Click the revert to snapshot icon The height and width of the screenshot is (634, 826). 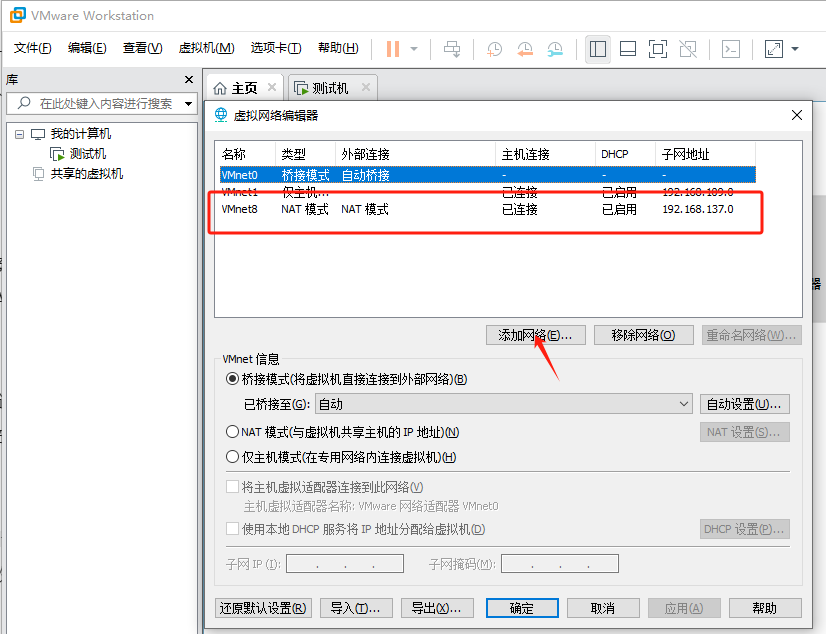525,49
